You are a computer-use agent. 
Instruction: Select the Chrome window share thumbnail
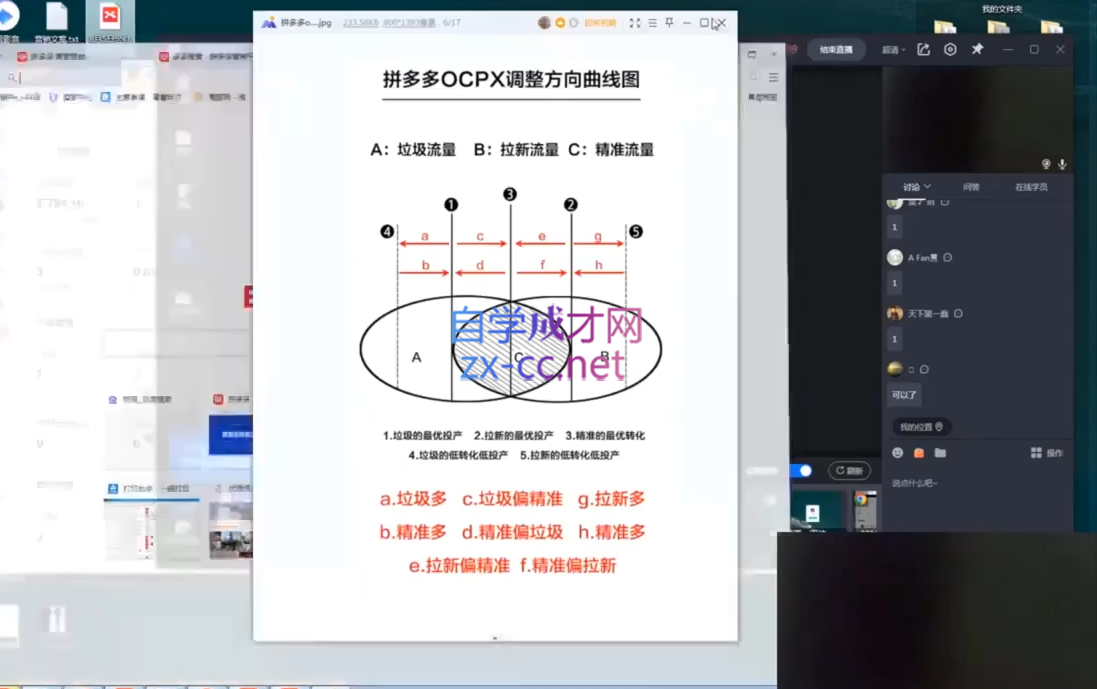pyautogui.click(x=865, y=510)
